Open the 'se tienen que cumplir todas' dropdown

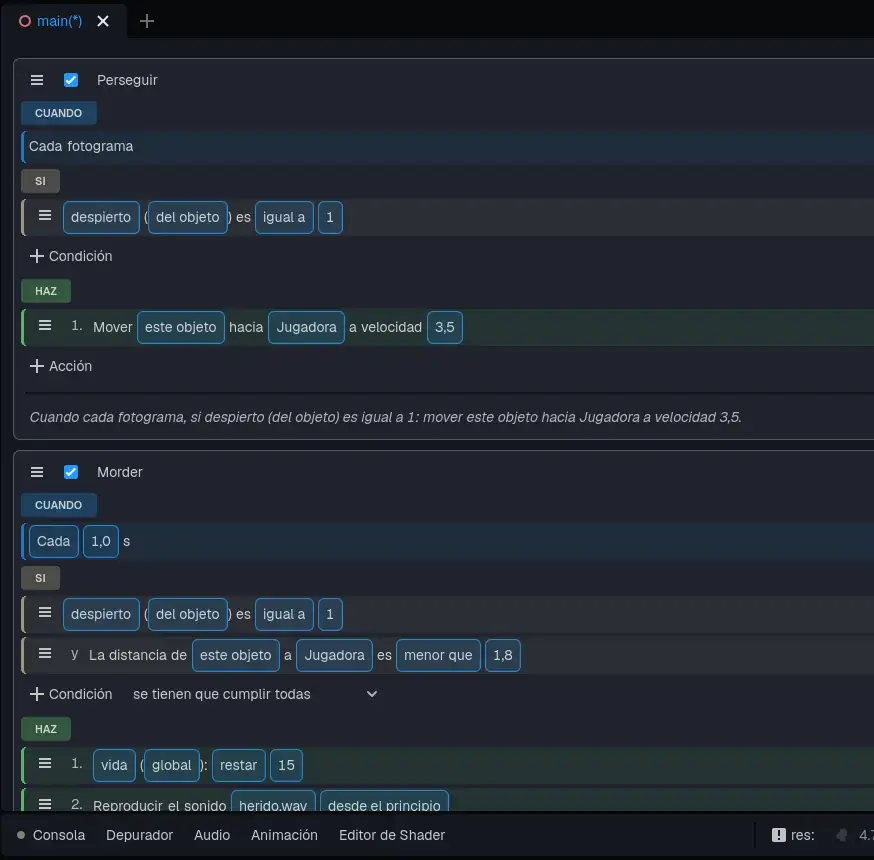[255, 694]
